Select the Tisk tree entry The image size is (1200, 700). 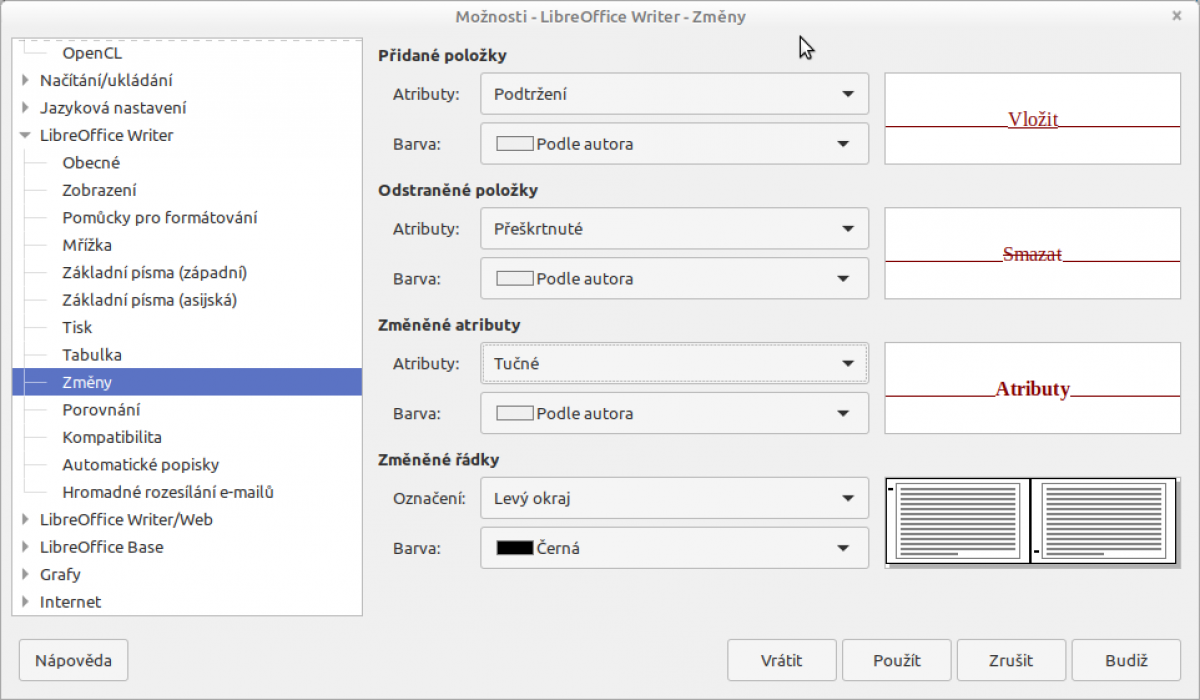coord(77,328)
